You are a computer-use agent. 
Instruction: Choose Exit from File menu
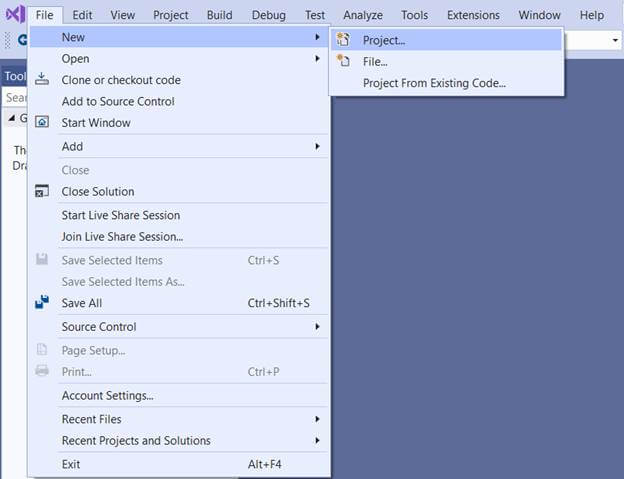(x=179, y=464)
